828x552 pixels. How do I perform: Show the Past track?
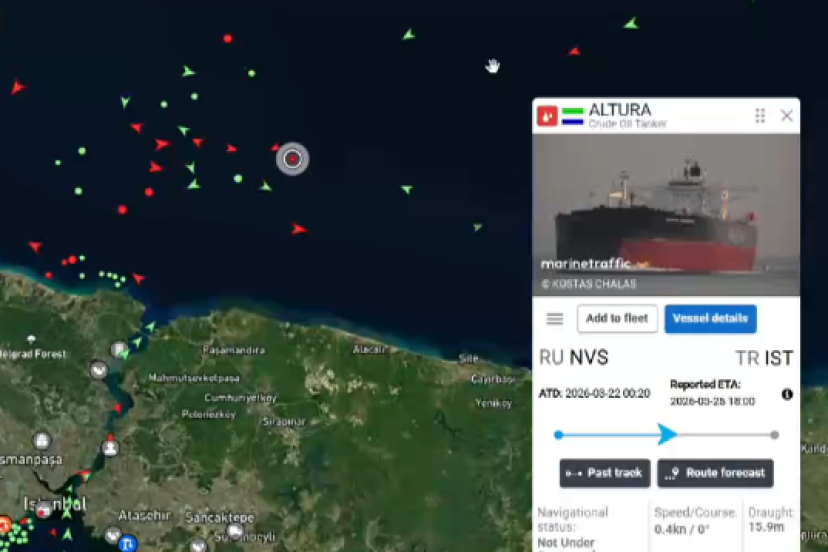[x=605, y=473]
